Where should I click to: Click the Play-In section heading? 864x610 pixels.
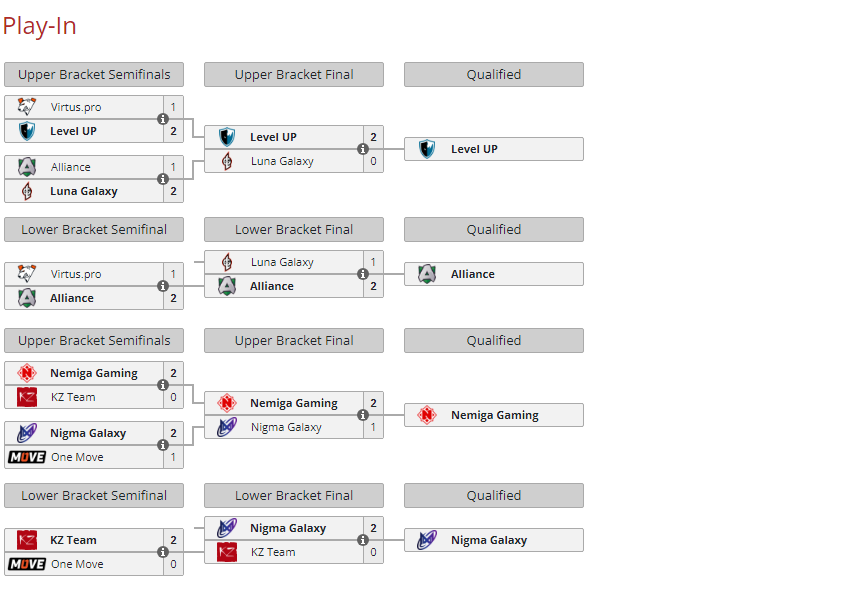pyautogui.click(x=40, y=26)
